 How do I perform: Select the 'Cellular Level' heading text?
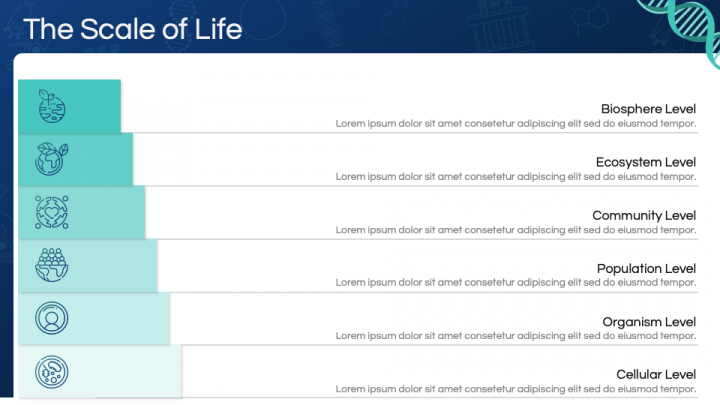pos(656,374)
